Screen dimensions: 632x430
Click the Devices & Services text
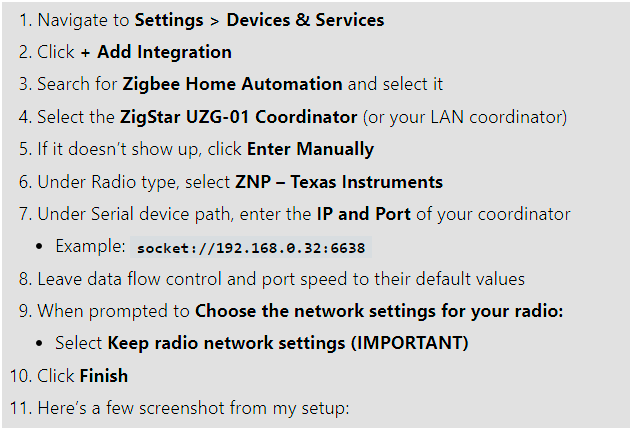[305, 19]
